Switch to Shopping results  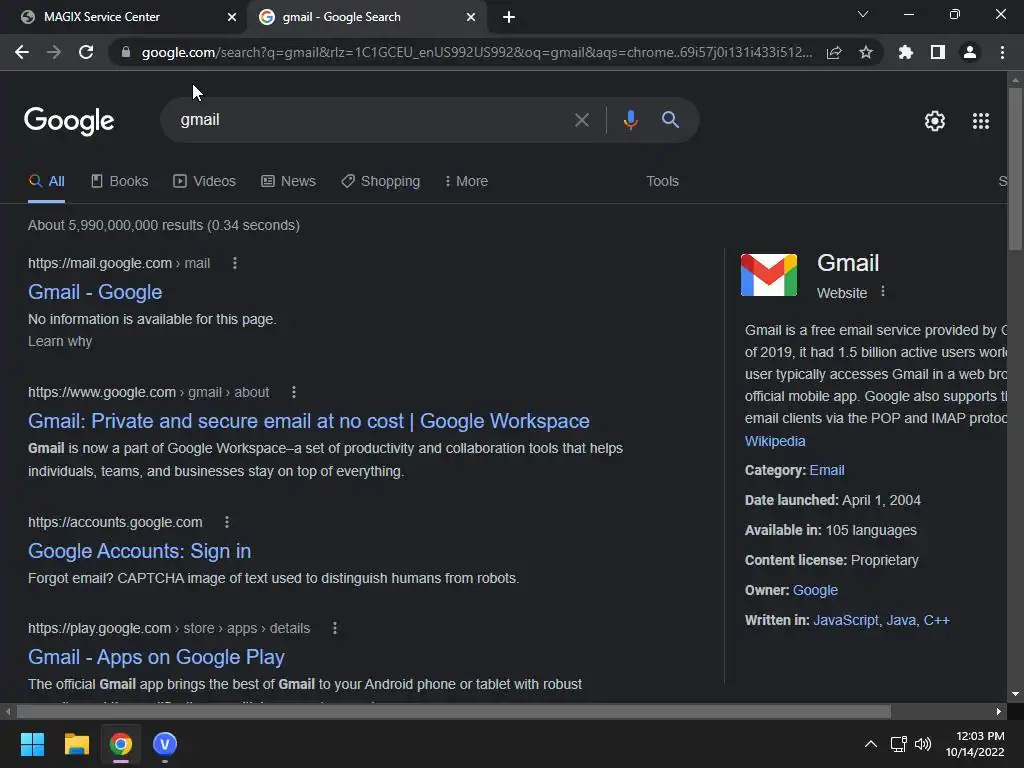381,182
